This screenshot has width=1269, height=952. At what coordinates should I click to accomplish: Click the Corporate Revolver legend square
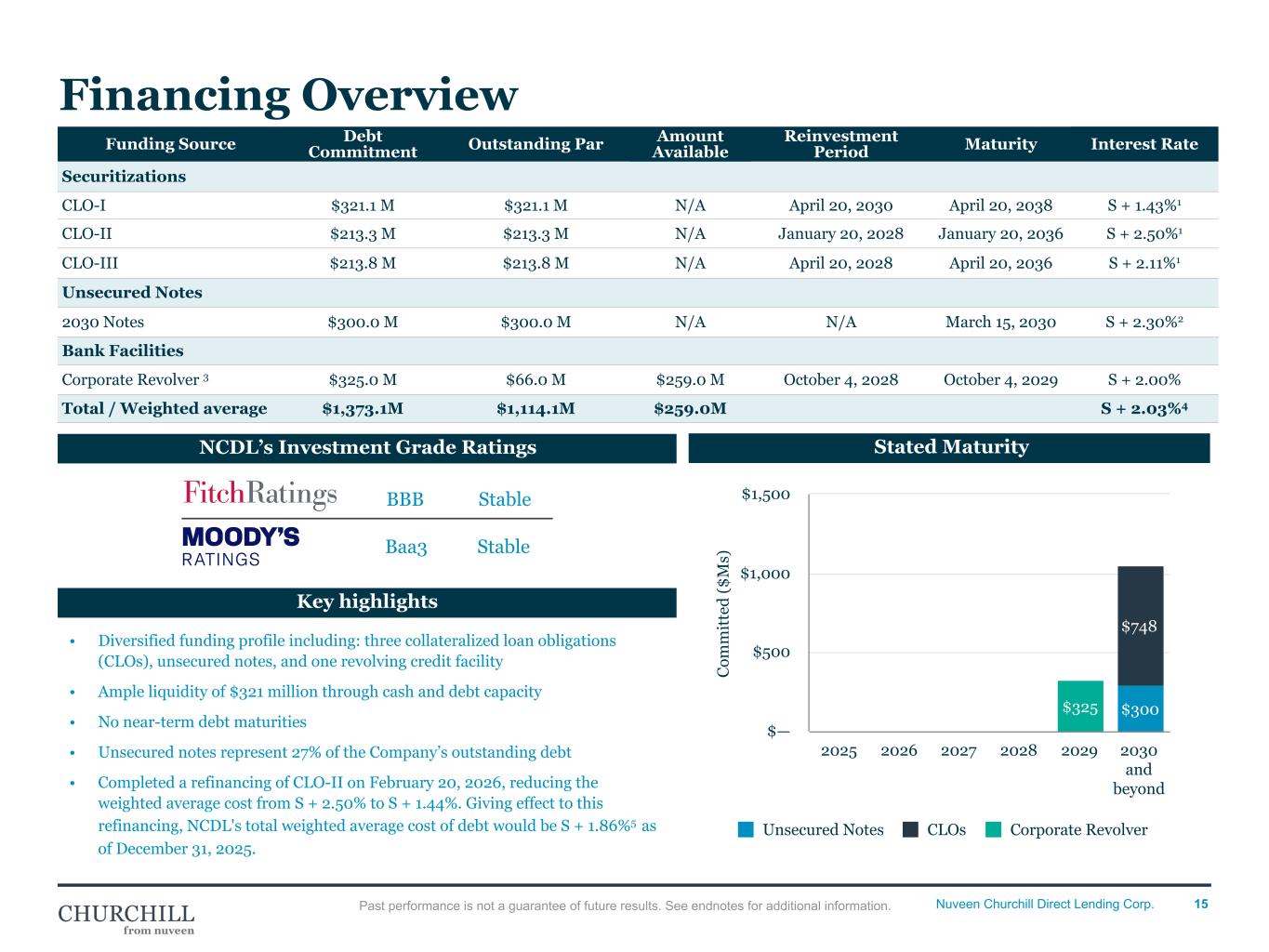(x=993, y=830)
